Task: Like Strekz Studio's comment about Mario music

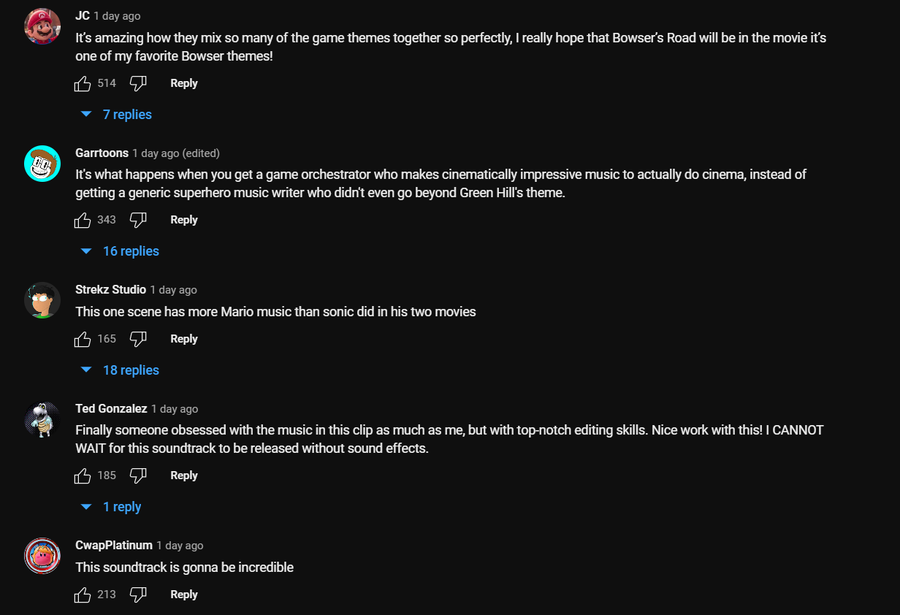Action: pyautogui.click(x=83, y=339)
